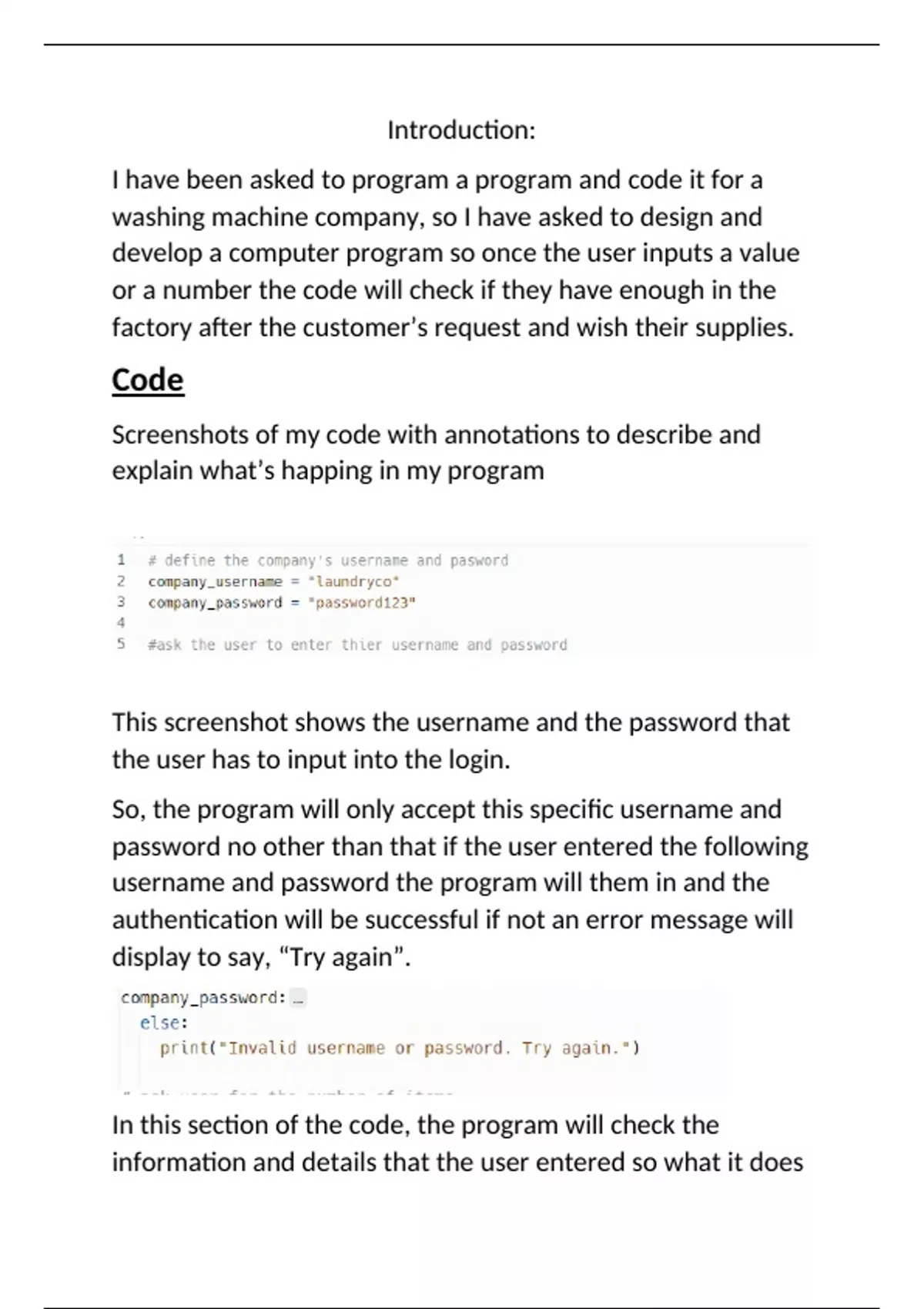Click the "Introduction:" heading
The width and height of the screenshot is (924, 1309).
pos(461,130)
